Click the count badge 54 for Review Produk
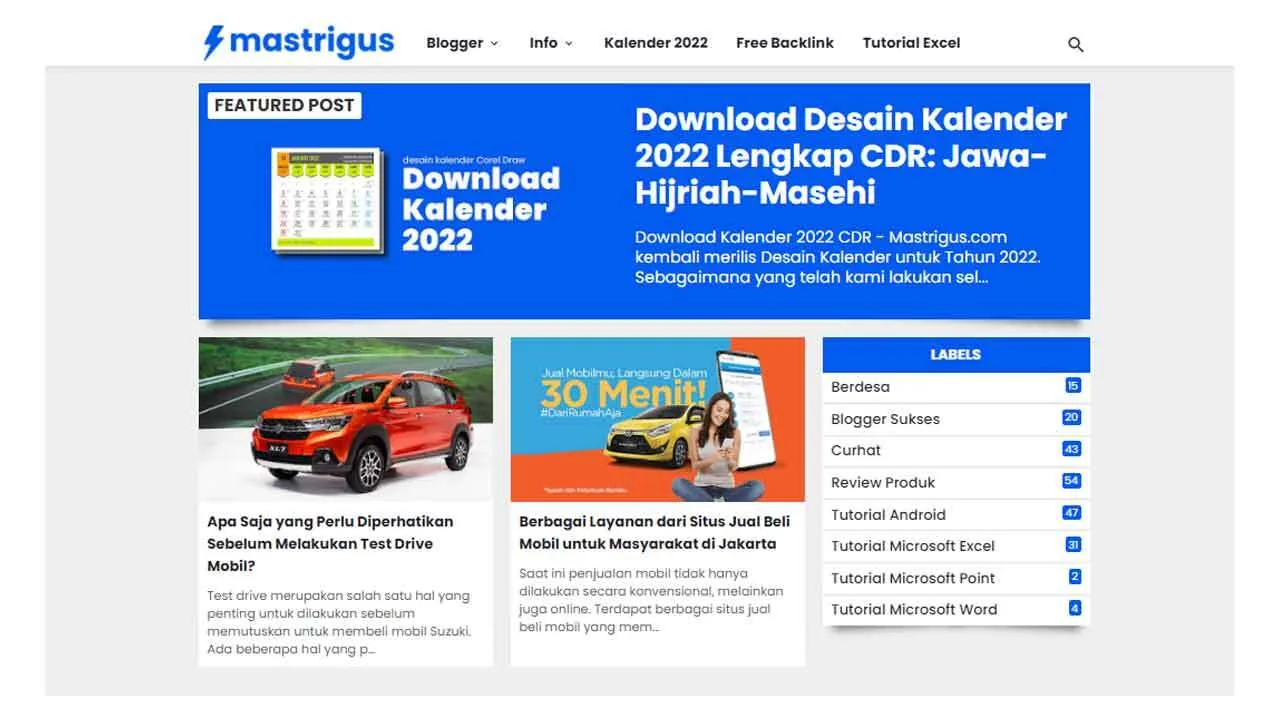Image resolution: width=1280 pixels, height=720 pixels. tap(1072, 481)
